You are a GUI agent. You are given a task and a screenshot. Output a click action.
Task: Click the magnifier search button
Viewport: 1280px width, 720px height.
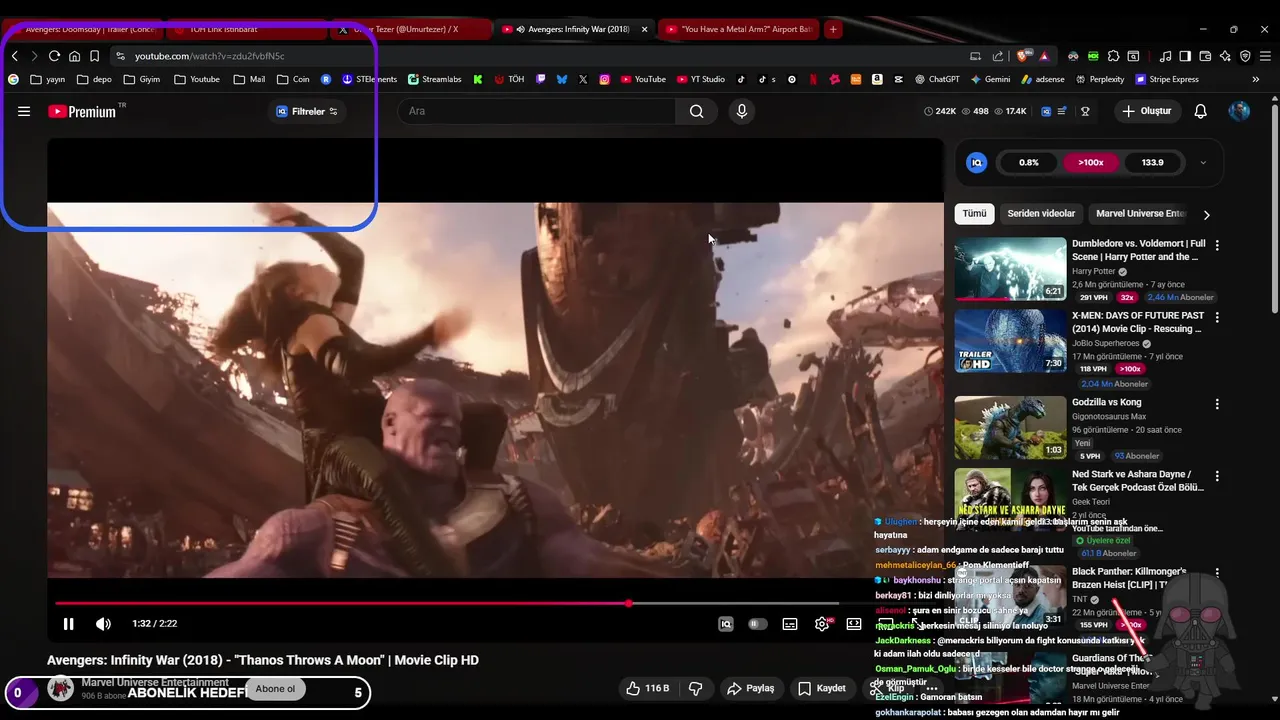pyautogui.click(x=696, y=111)
